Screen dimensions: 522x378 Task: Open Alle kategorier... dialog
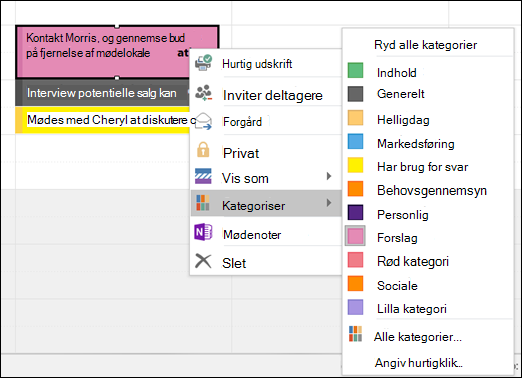[x=418, y=337]
